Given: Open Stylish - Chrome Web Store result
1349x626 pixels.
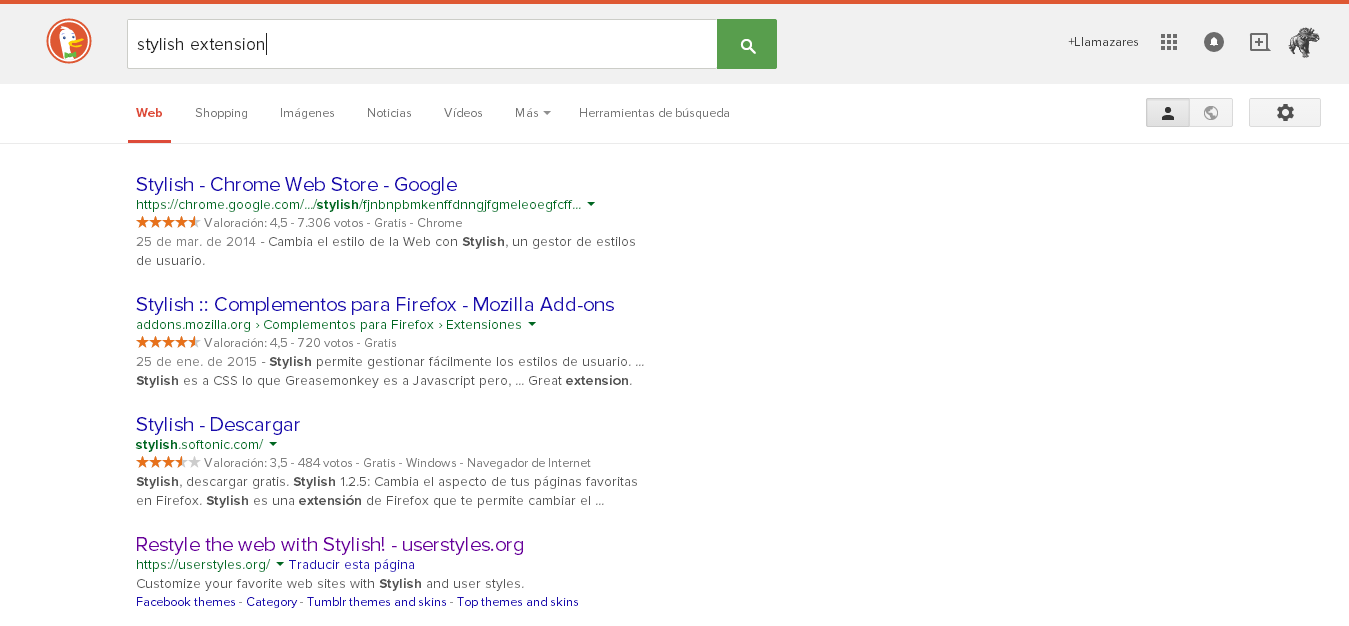Looking at the screenshot, I should click(x=296, y=184).
